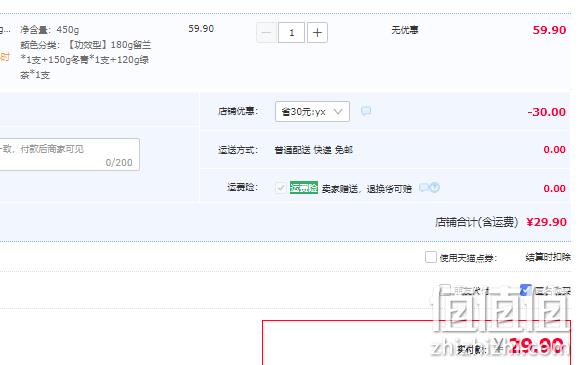The width and height of the screenshot is (580, 365).
Task: Enable the 使用天猫点券 checkbox
Action: point(431,257)
